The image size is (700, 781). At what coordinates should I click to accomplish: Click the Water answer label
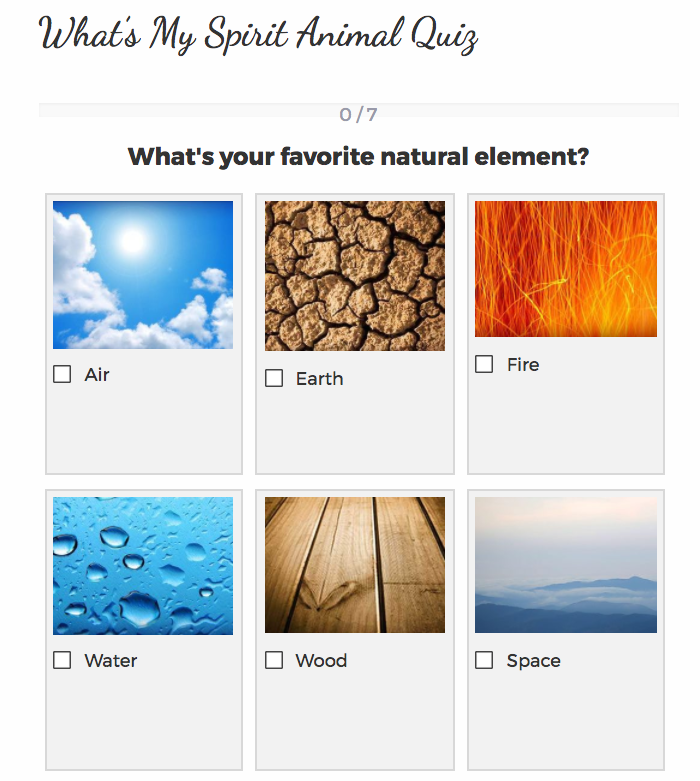tap(111, 661)
